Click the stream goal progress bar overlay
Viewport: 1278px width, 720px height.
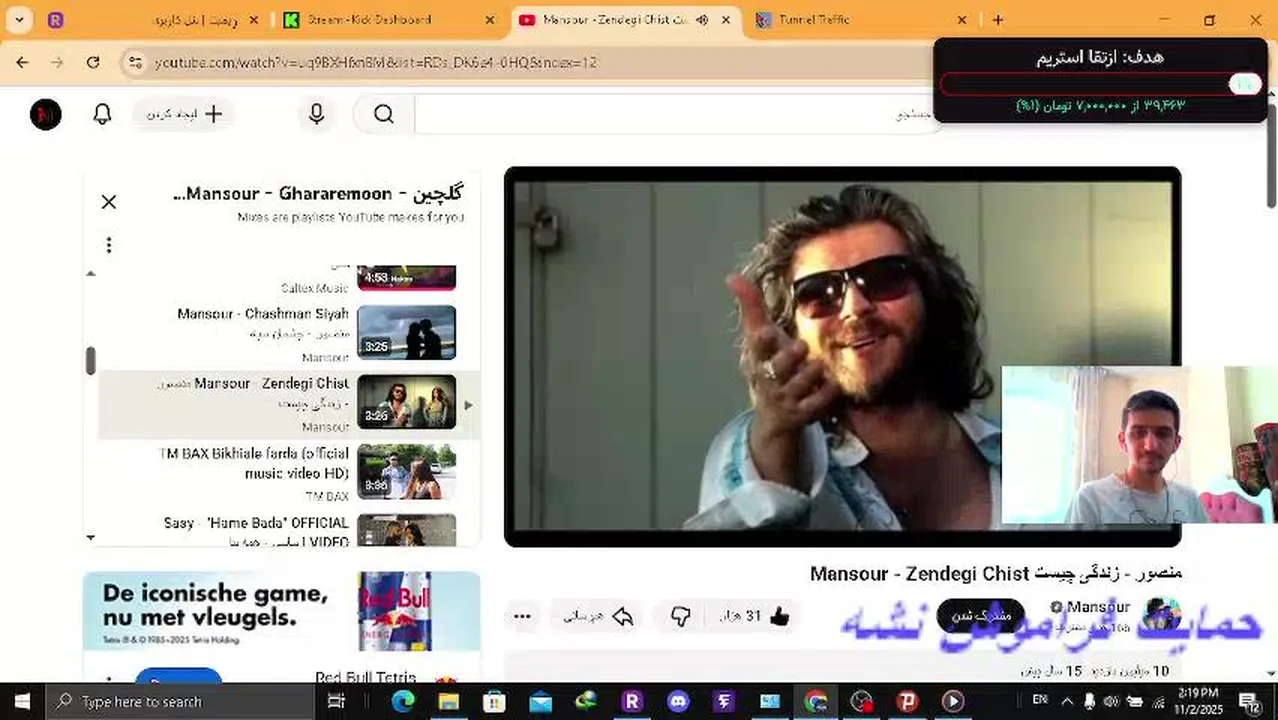point(1101,85)
